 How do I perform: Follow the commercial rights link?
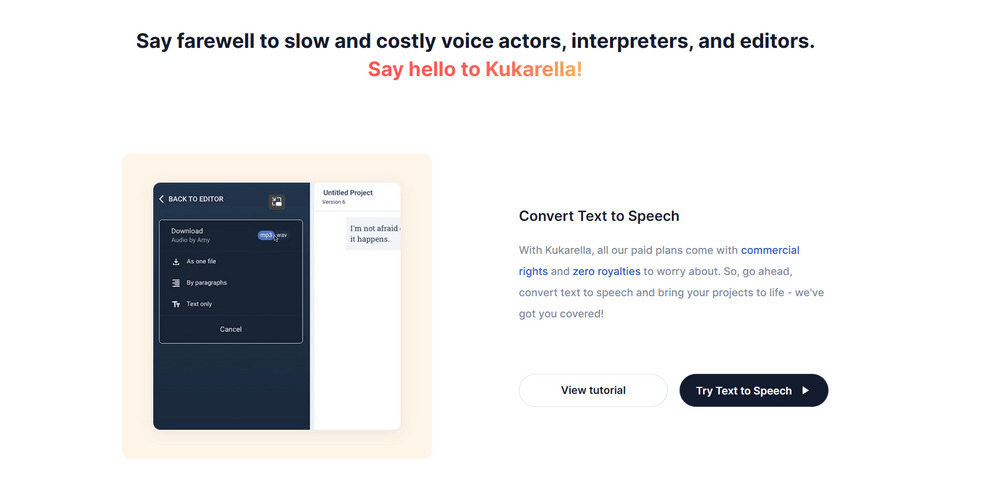(x=770, y=250)
